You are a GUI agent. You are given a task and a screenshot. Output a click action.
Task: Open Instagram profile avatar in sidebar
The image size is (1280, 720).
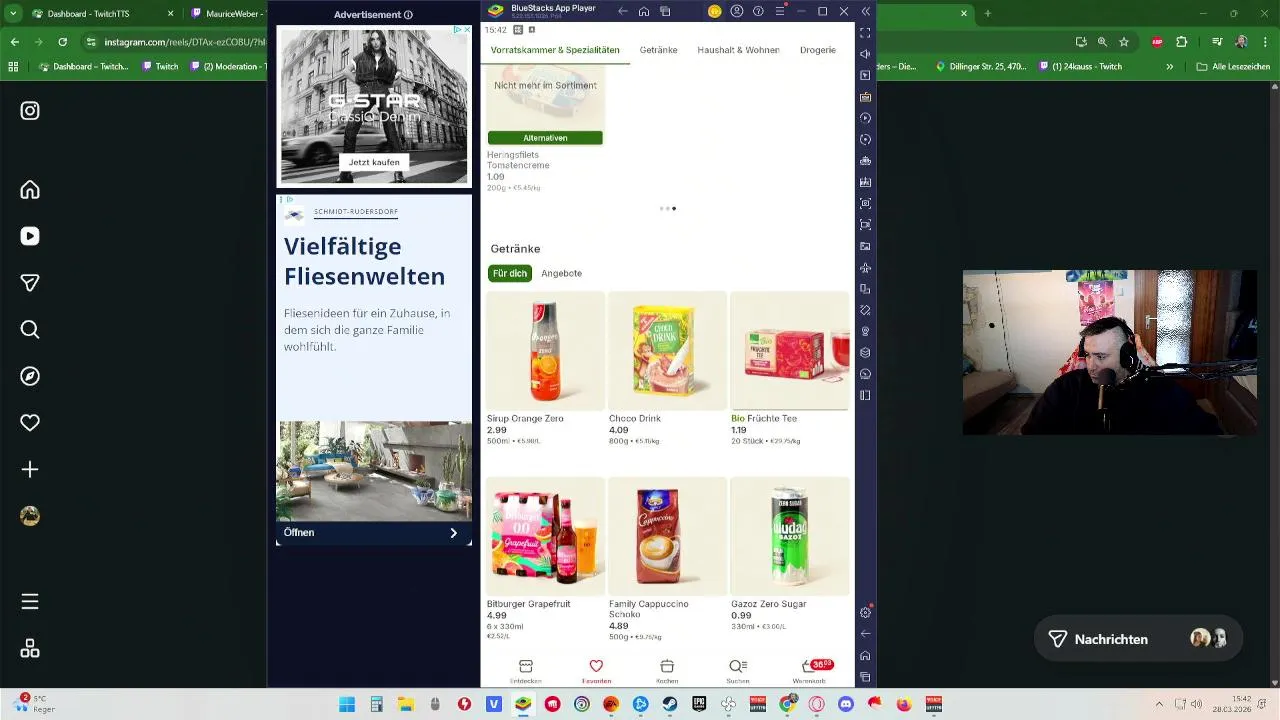(30, 516)
